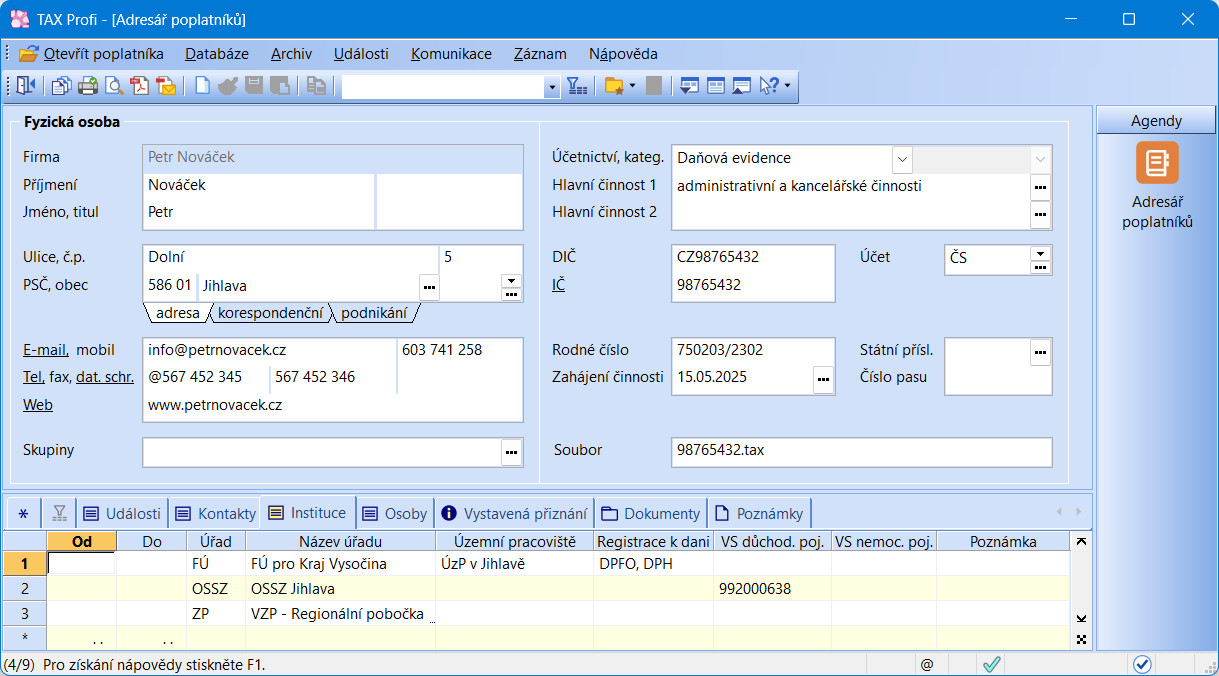Image resolution: width=1219 pixels, height=676 pixels.
Task: Click the Soubor input field
Action: 861,452
